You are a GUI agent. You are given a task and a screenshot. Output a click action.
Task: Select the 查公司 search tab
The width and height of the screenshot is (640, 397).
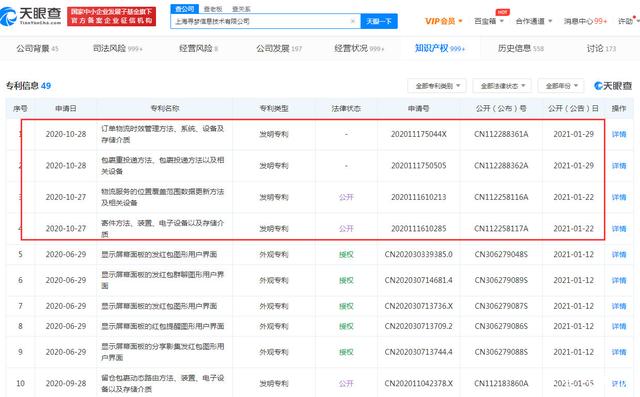pos(184,9)
